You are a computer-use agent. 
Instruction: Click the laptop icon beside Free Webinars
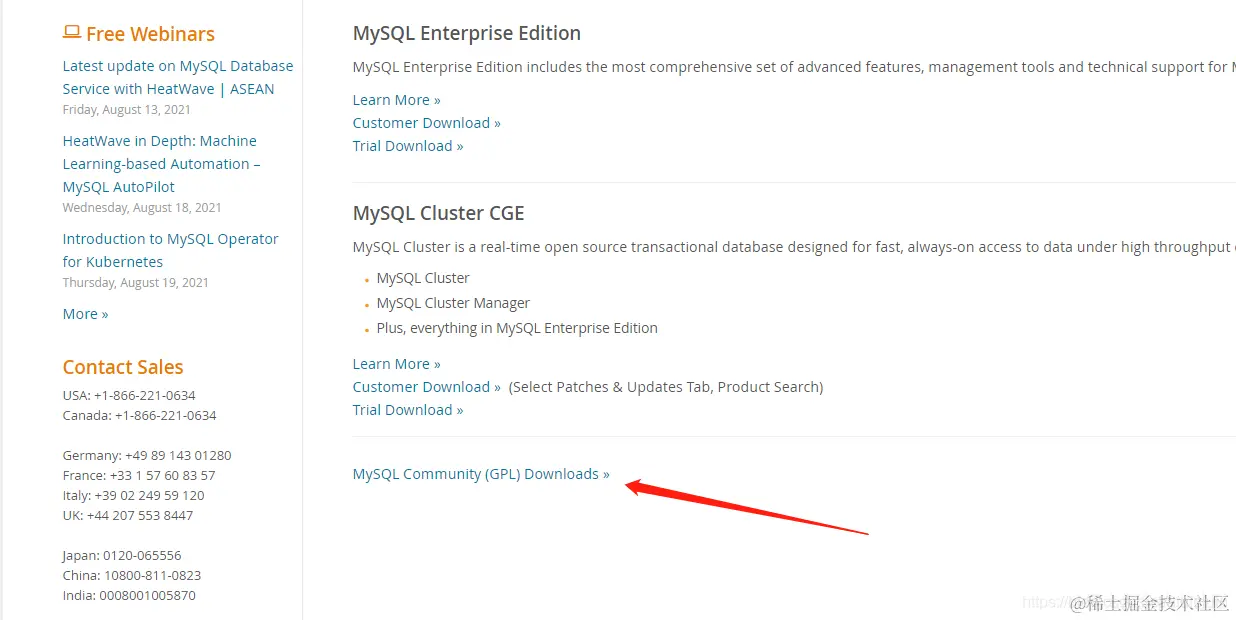click(x=71, y=32)
